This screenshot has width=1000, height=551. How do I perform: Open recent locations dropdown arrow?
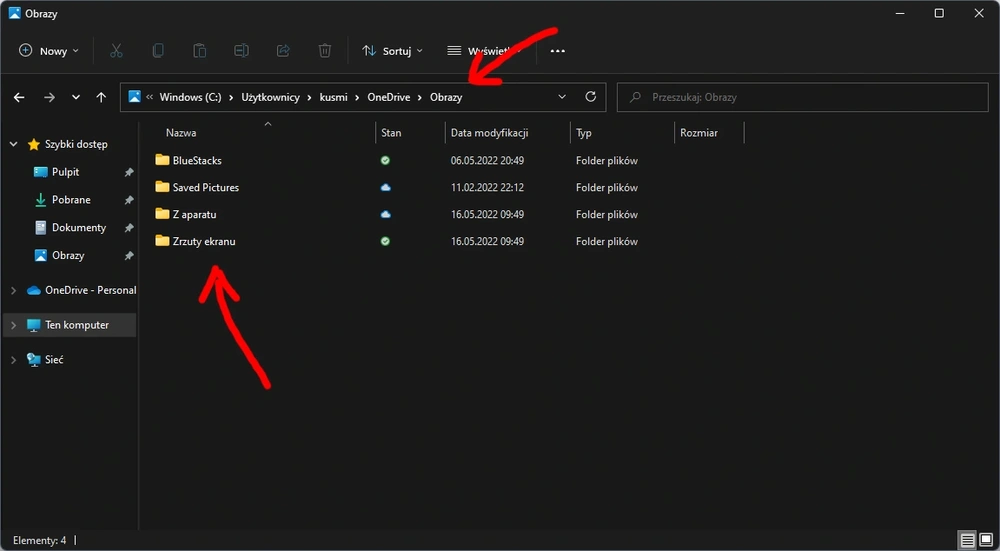pos(76,98)
